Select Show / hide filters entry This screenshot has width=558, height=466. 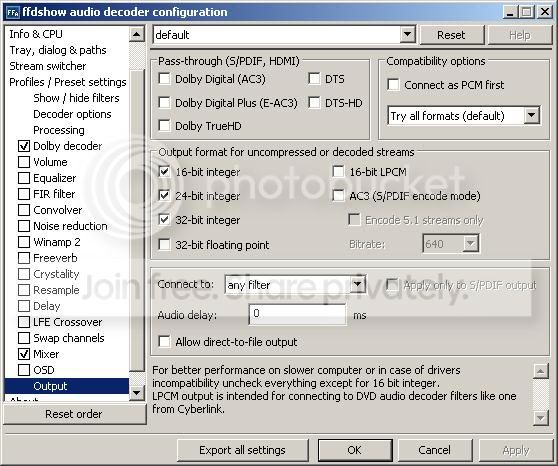point(76,98)
